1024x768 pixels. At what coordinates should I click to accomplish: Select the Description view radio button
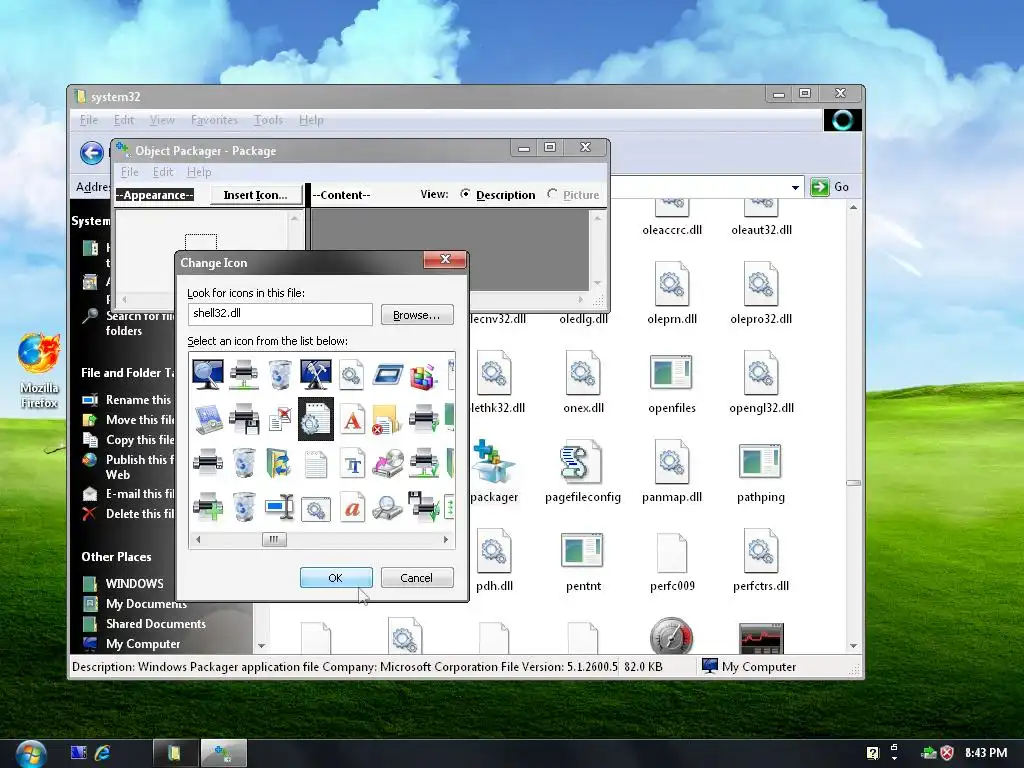(465, 194)
